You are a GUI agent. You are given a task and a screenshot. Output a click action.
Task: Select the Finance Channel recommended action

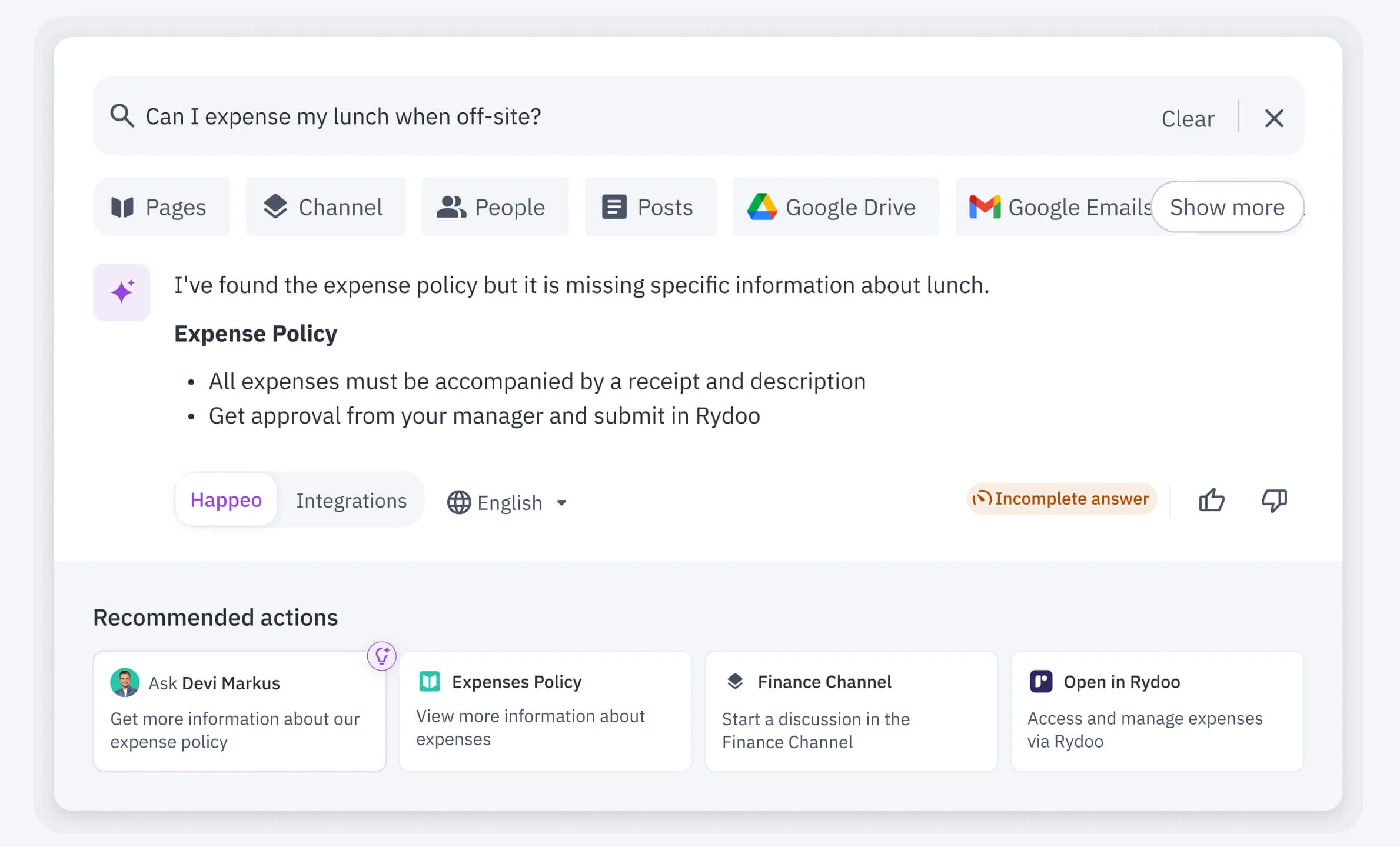coord(850,711)
